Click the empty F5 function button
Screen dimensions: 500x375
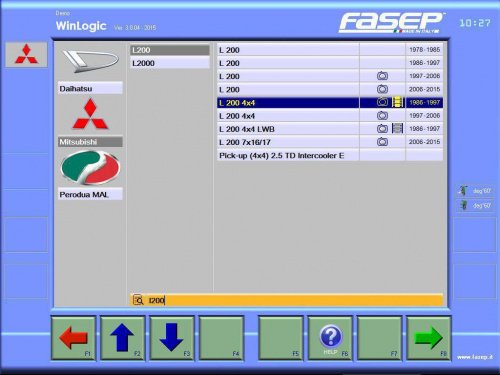click(280, 338)
